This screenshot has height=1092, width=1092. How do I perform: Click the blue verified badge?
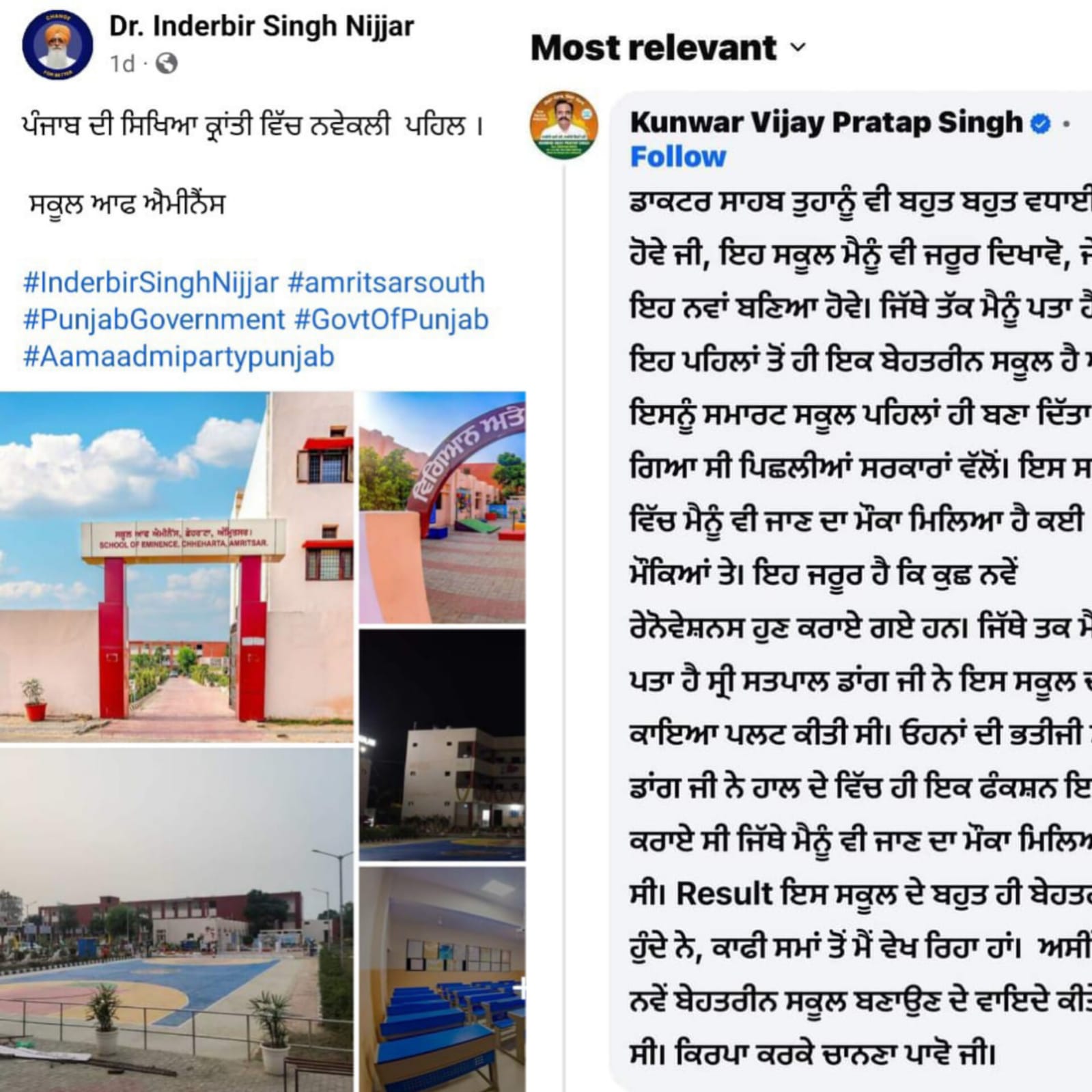(1040, 123)
